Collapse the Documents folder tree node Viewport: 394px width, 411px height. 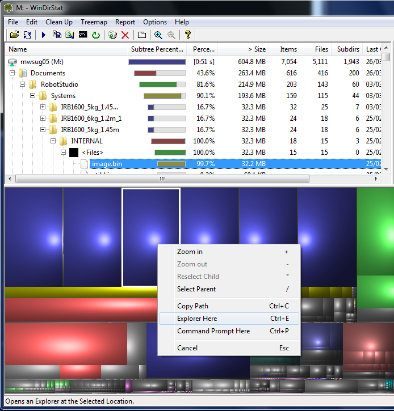12,73
